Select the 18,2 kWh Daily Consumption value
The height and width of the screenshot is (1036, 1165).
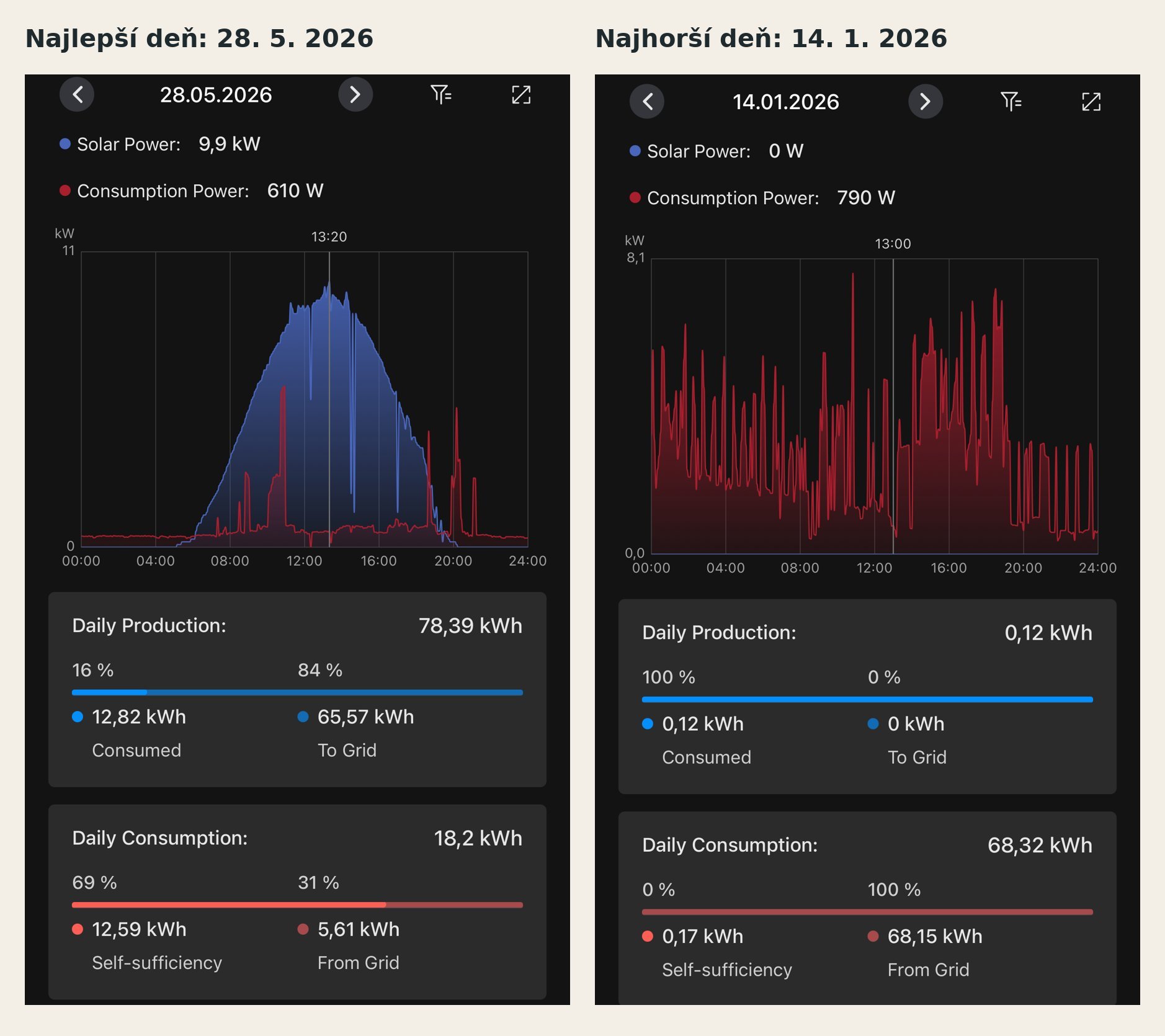[478, 838]
